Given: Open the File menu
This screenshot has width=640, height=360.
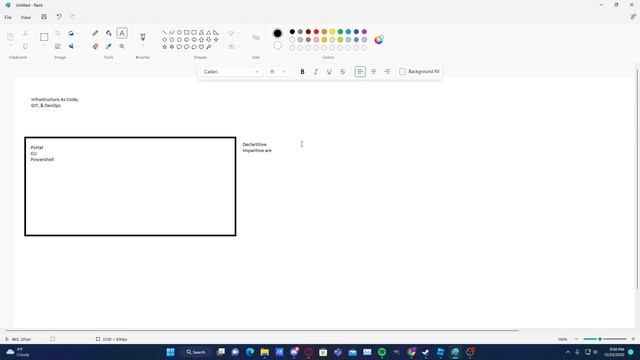Looking at the screenshot, I should [x=8, y=17].
